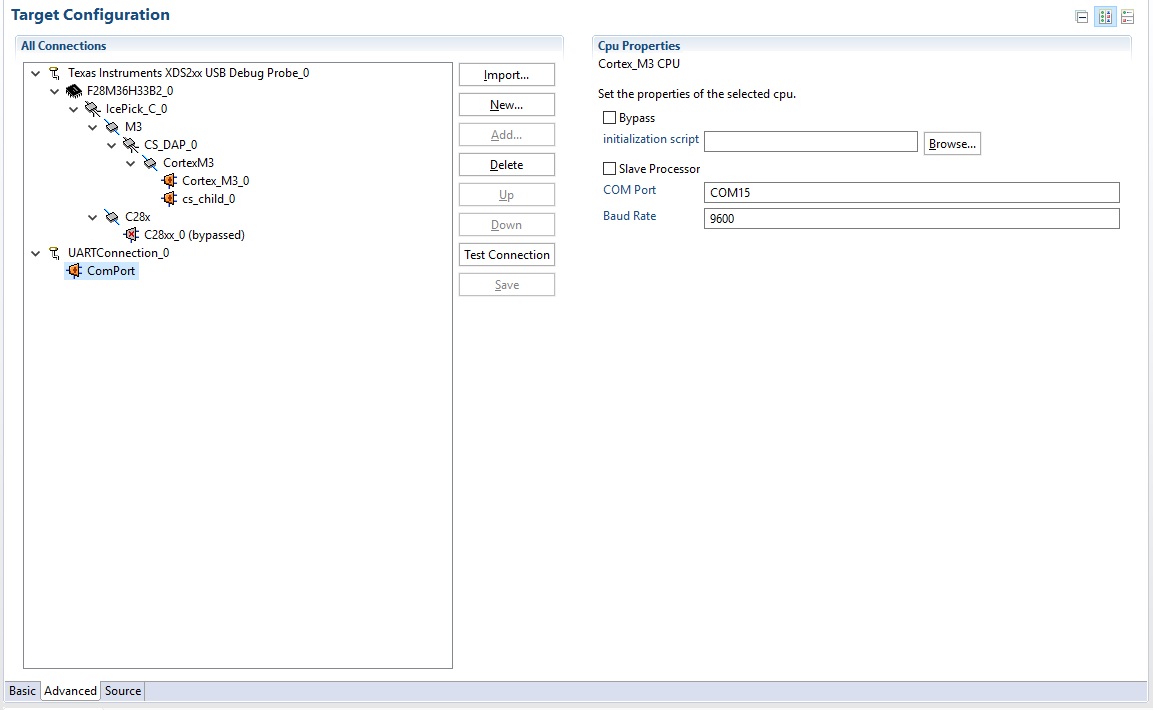The width and height of the screenshot is (1153, 710).
Task: Switch to the Basic tab
Action: coord(21,690)
